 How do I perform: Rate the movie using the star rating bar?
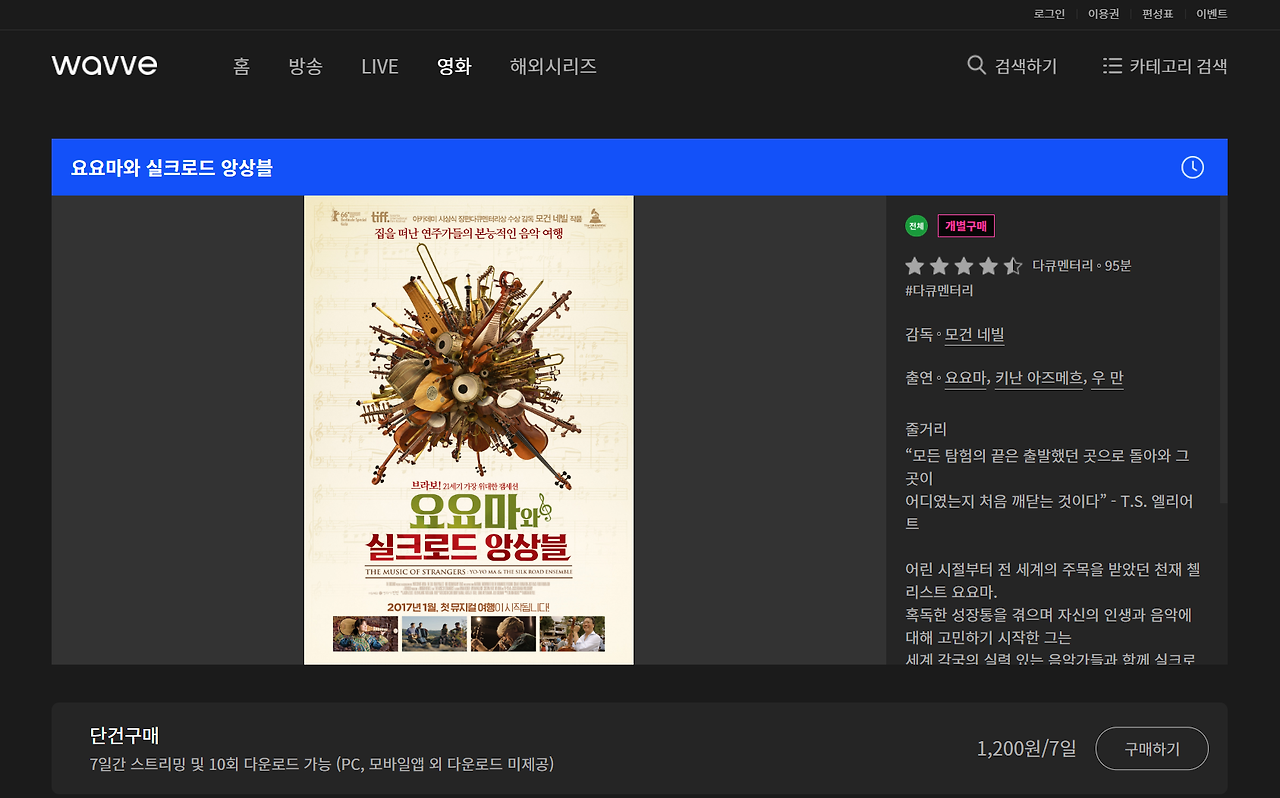pyautogui.click(x=964, y=265)
